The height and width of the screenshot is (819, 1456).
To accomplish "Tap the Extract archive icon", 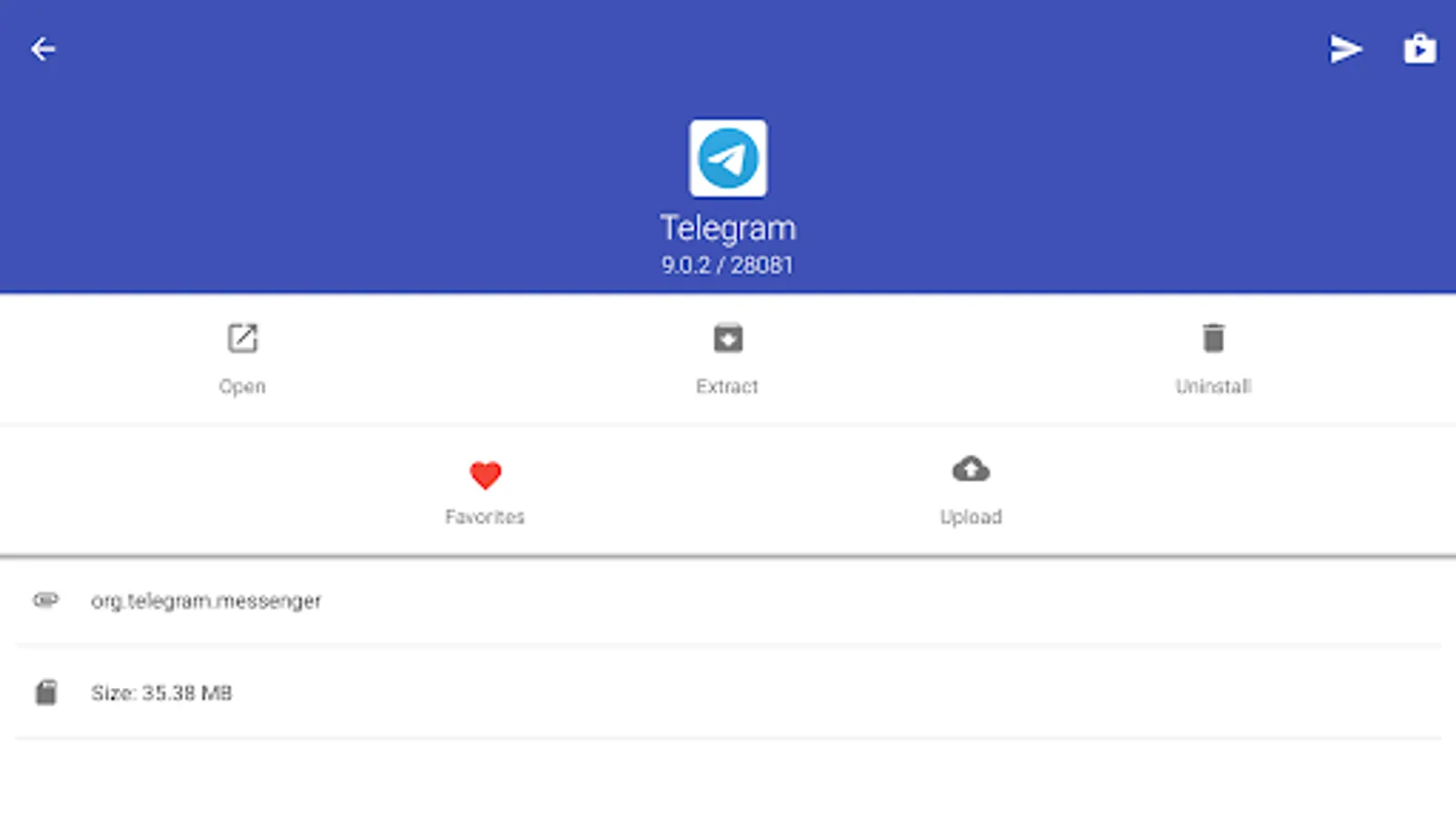I will (x=728, y=339).
